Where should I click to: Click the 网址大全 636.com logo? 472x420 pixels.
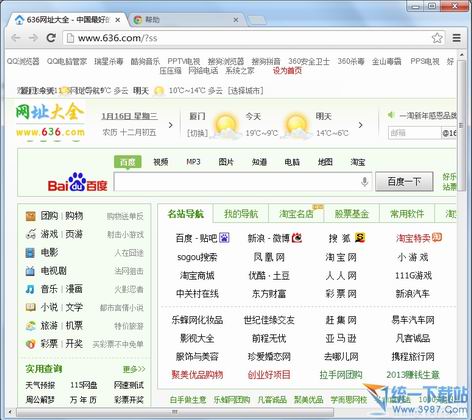tap(50, 121)
